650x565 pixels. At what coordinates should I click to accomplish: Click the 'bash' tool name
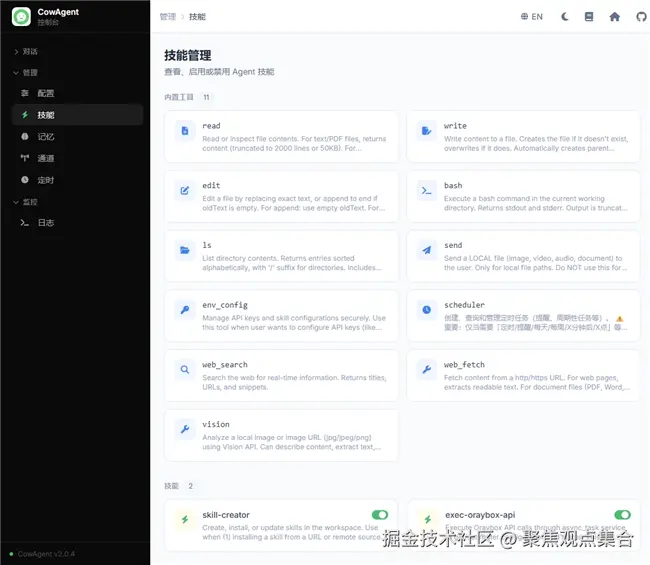pyautogui.click(x=453, y=185)
